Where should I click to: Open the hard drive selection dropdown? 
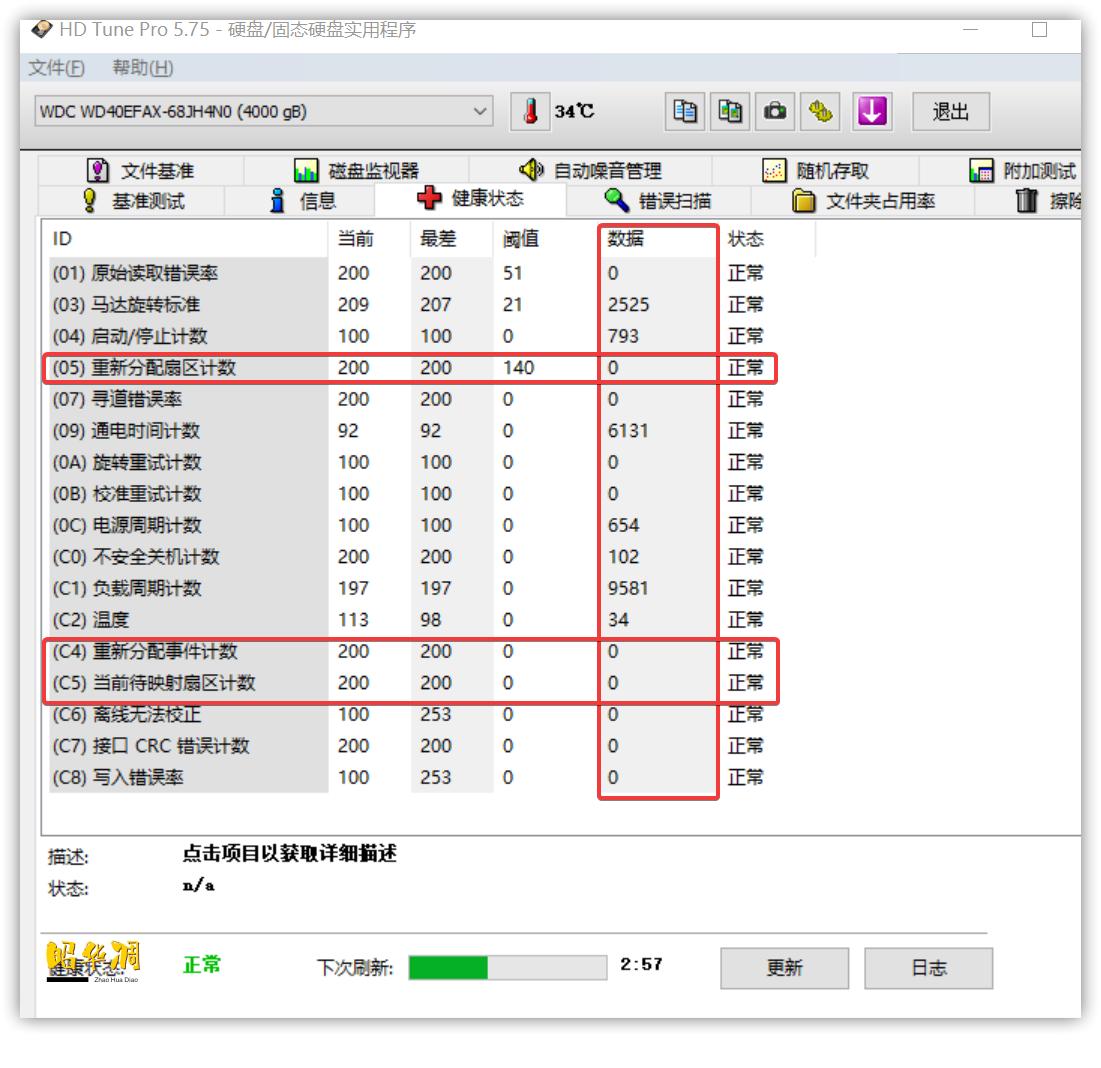click(x=480, y=112)
